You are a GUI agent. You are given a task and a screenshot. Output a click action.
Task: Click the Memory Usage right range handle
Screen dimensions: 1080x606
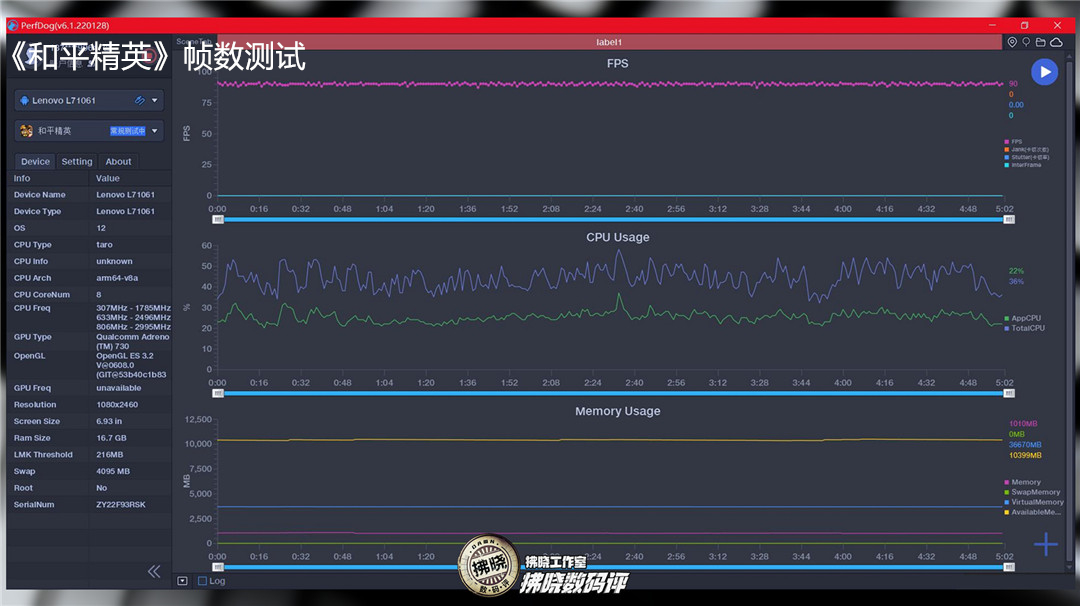click(1009, 567)
